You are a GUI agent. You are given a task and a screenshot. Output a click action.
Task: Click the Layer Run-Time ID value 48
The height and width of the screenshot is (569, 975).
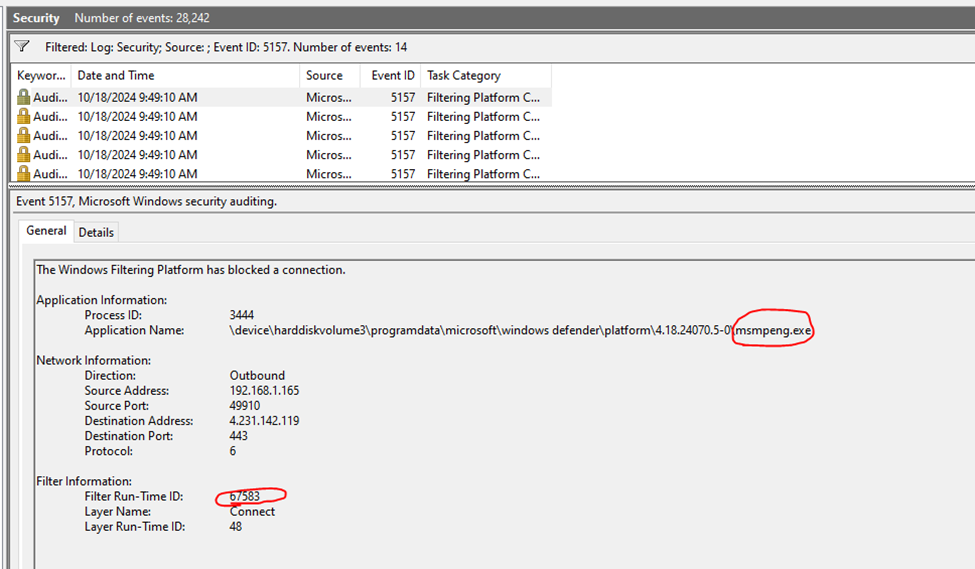pyautogui.click(x=235, y=527)
